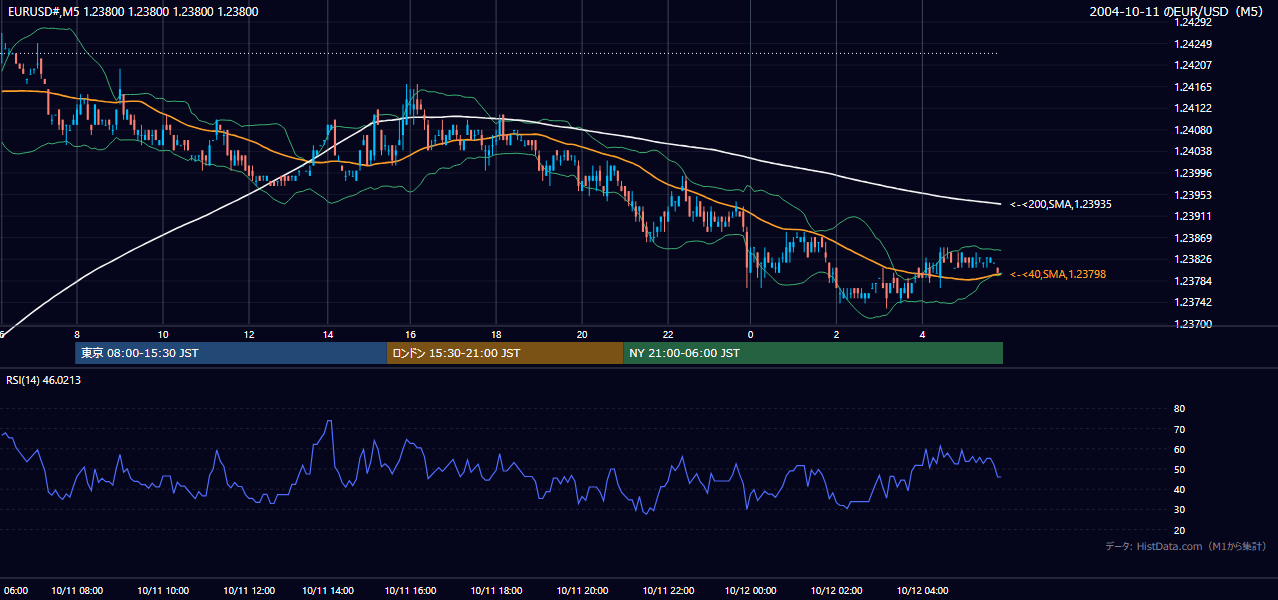Image resolution: width=1278 pixels, height=600 pixels.
Task: Click hour marker 8 under price chart
Action: tap(77, 334)
